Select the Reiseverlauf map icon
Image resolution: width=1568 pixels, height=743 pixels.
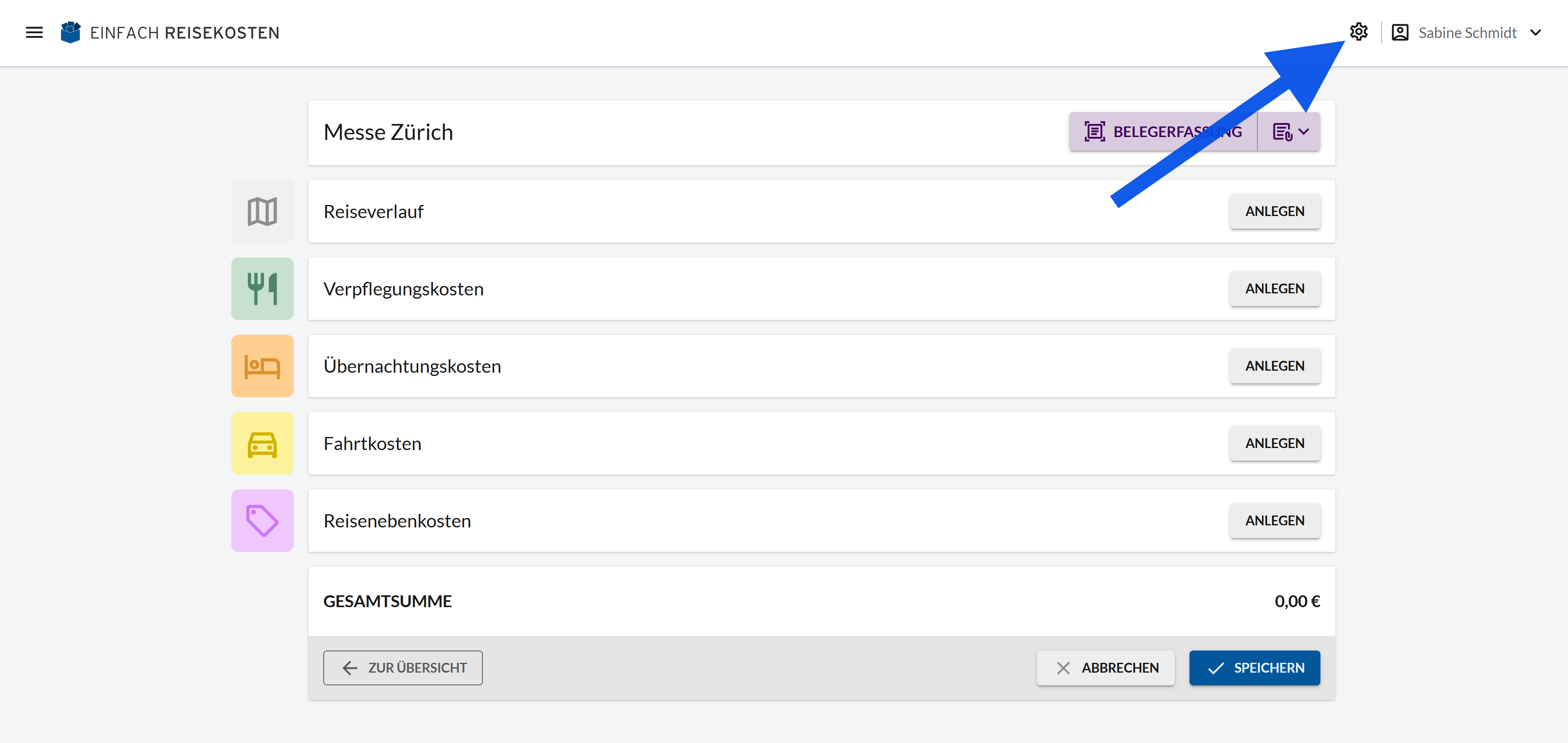(x=262, y=211)
